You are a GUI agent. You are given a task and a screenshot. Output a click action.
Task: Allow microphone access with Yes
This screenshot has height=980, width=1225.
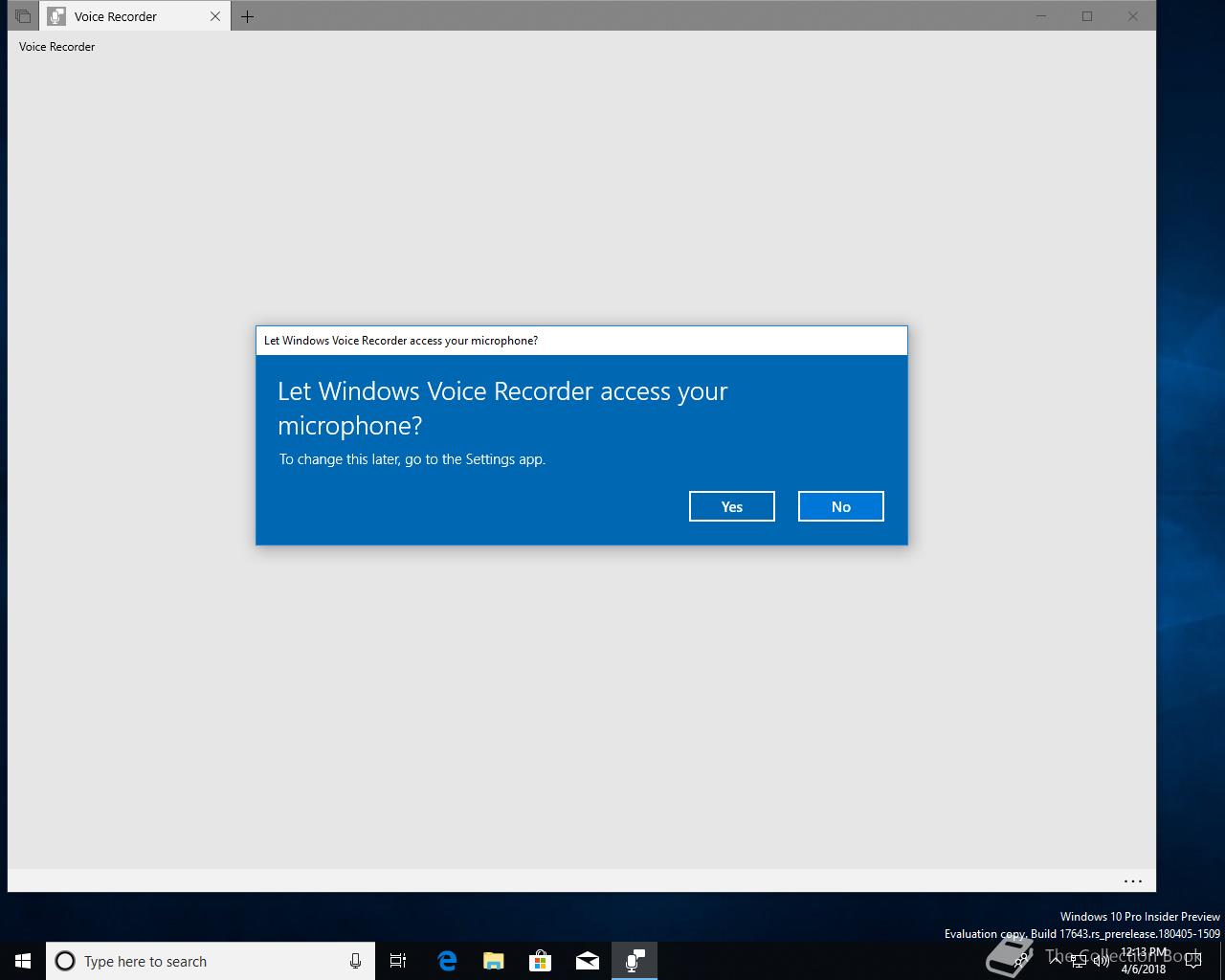(x=731, y=506)
